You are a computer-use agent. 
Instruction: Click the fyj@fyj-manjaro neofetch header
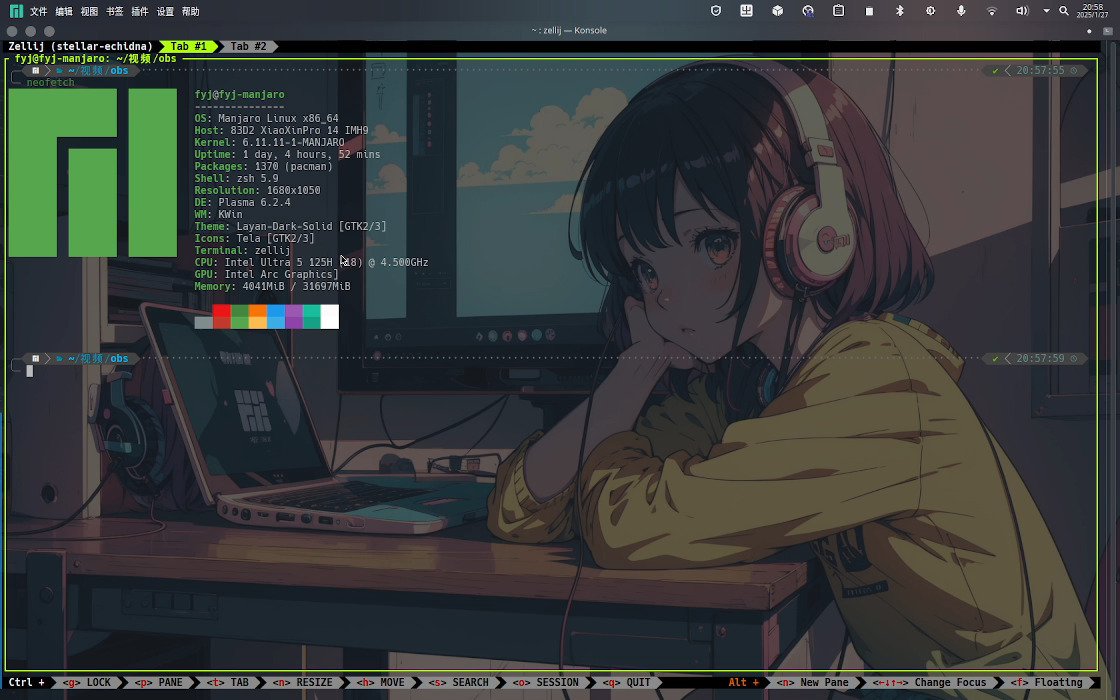point(239,94)
